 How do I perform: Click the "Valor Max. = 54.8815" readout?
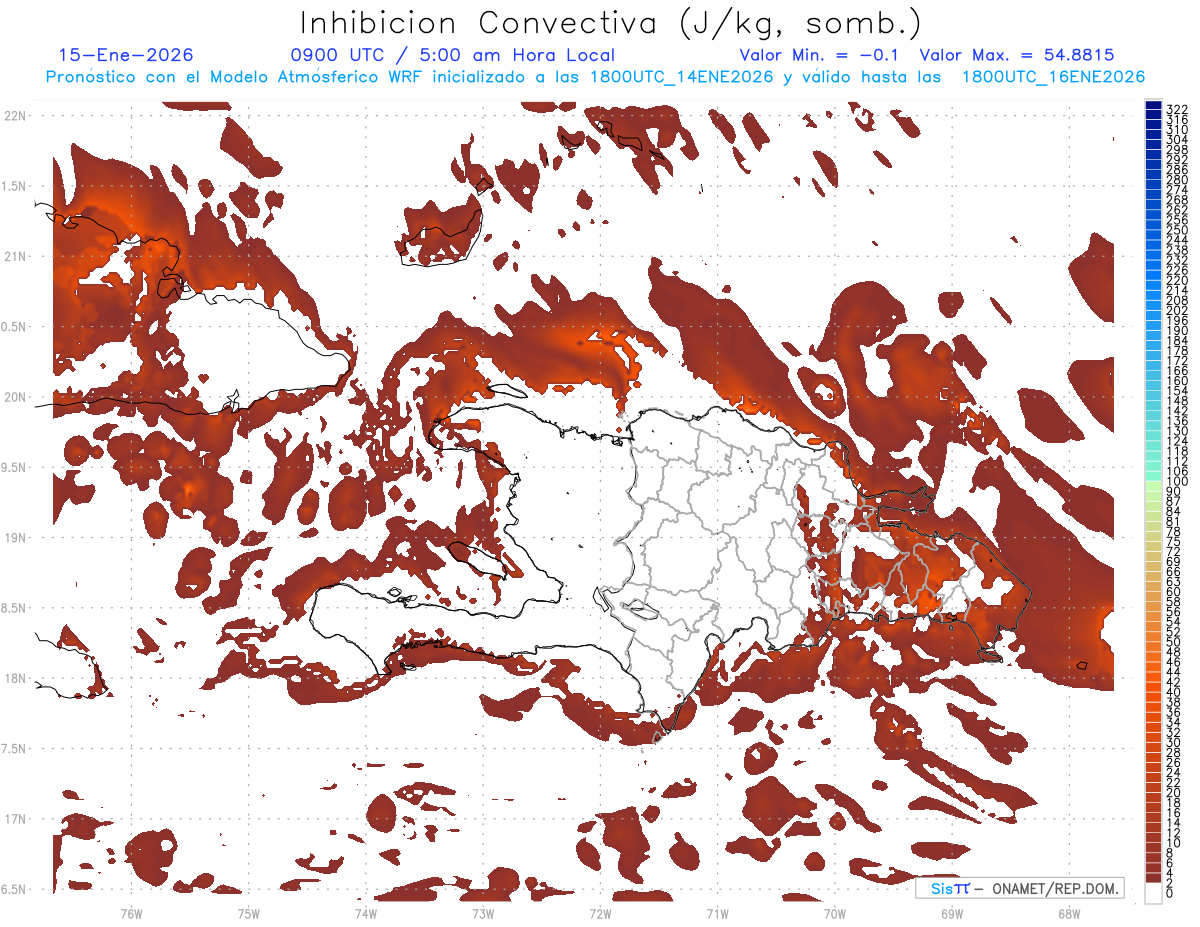click(x=1016, y=55)
